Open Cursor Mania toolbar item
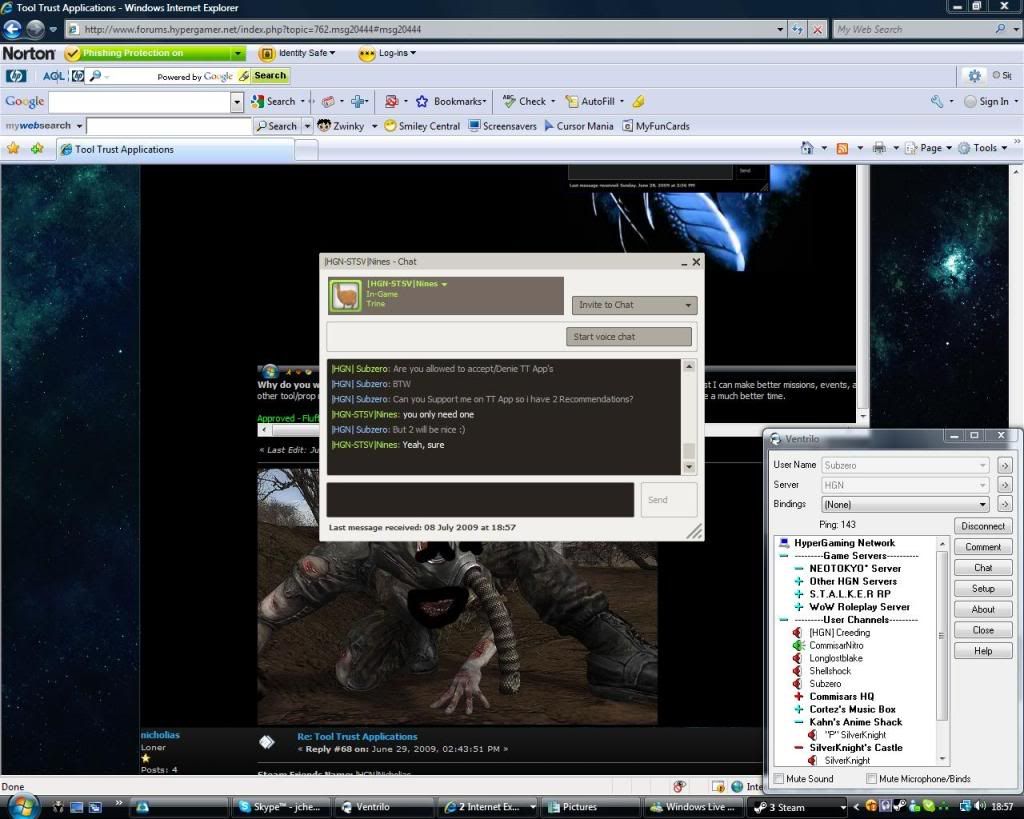 point(579,126)
